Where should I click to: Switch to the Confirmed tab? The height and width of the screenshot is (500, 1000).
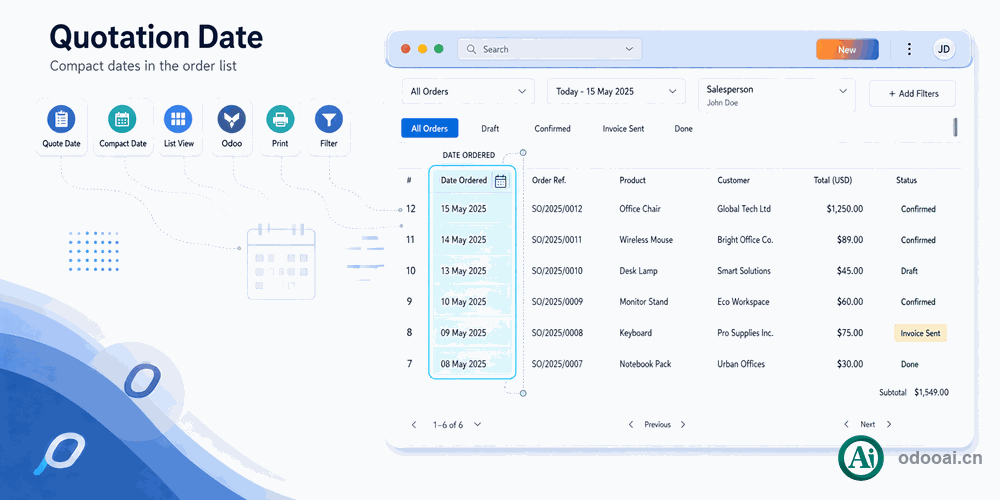(552, 129)
